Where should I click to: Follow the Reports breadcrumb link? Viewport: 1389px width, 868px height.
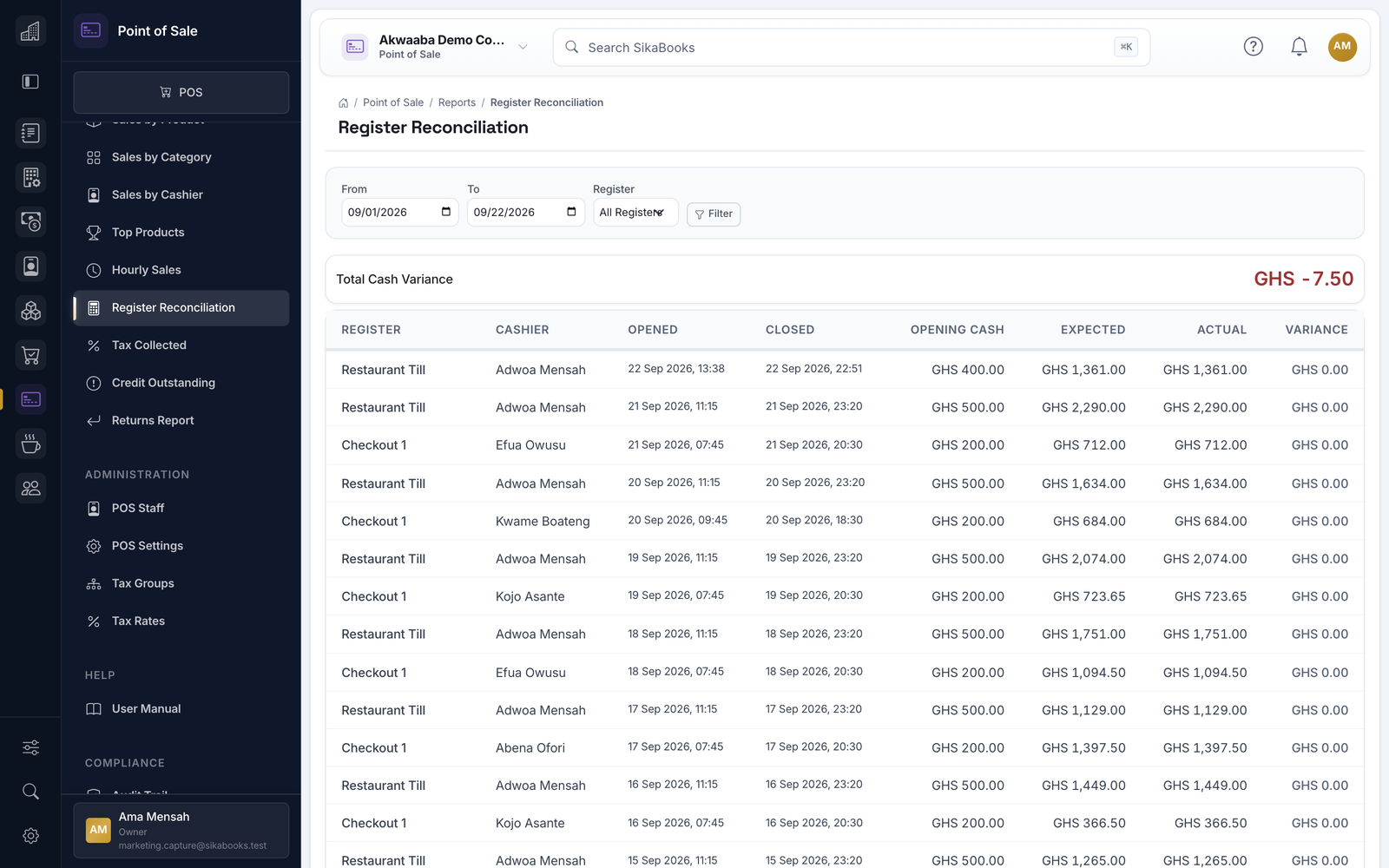[457, 102]
